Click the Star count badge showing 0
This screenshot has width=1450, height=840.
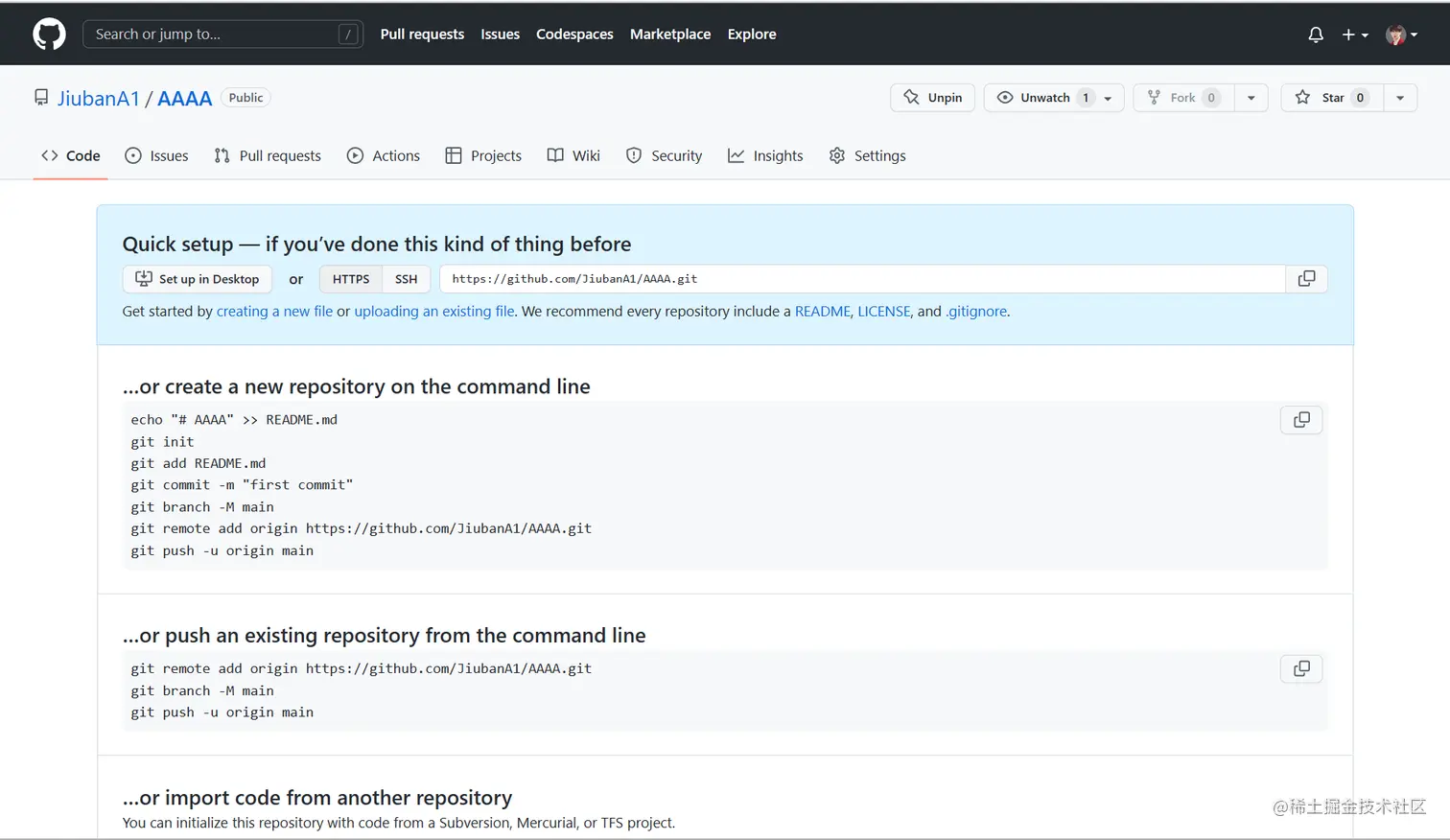click(1360, 98)
